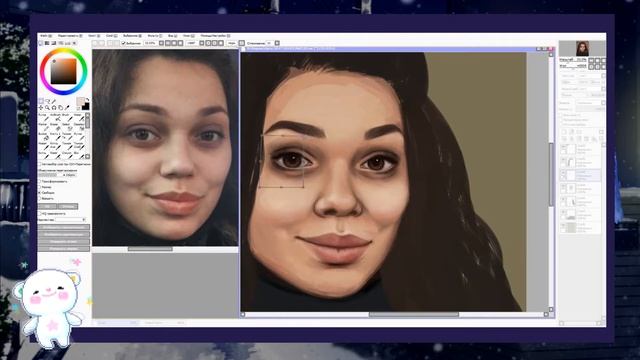
Task: Click the rotate 90 clockwise button
Action: click(64, 248)
